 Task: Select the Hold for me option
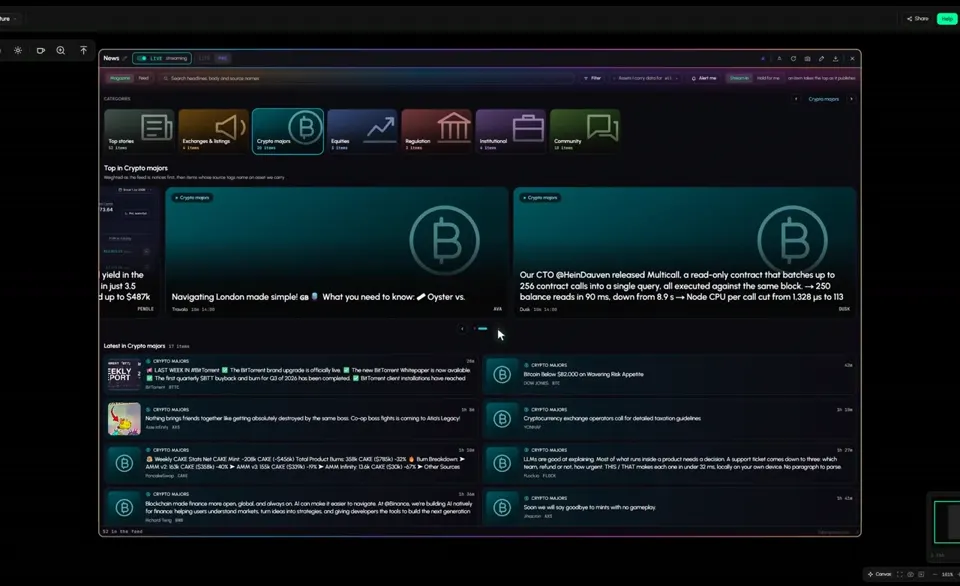point(768,78)
